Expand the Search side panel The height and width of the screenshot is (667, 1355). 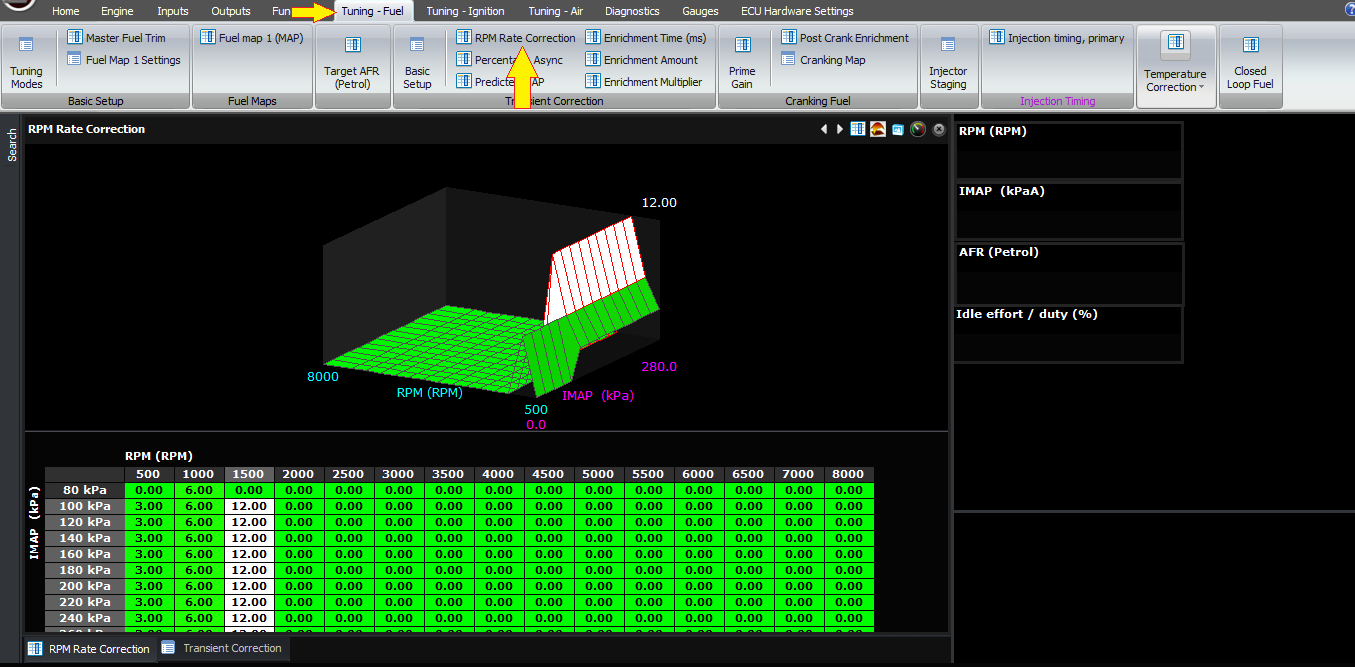[x=12, y=145]
